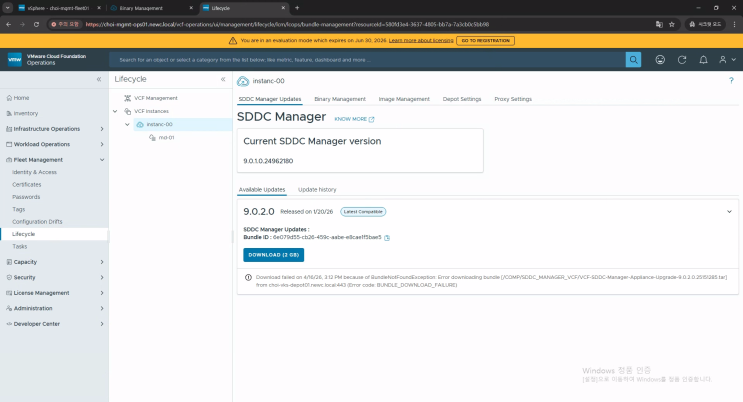Screen dimensions: 743x402
Task: Collapse the Lifecycle tree panel
Action: pos(223,79)
